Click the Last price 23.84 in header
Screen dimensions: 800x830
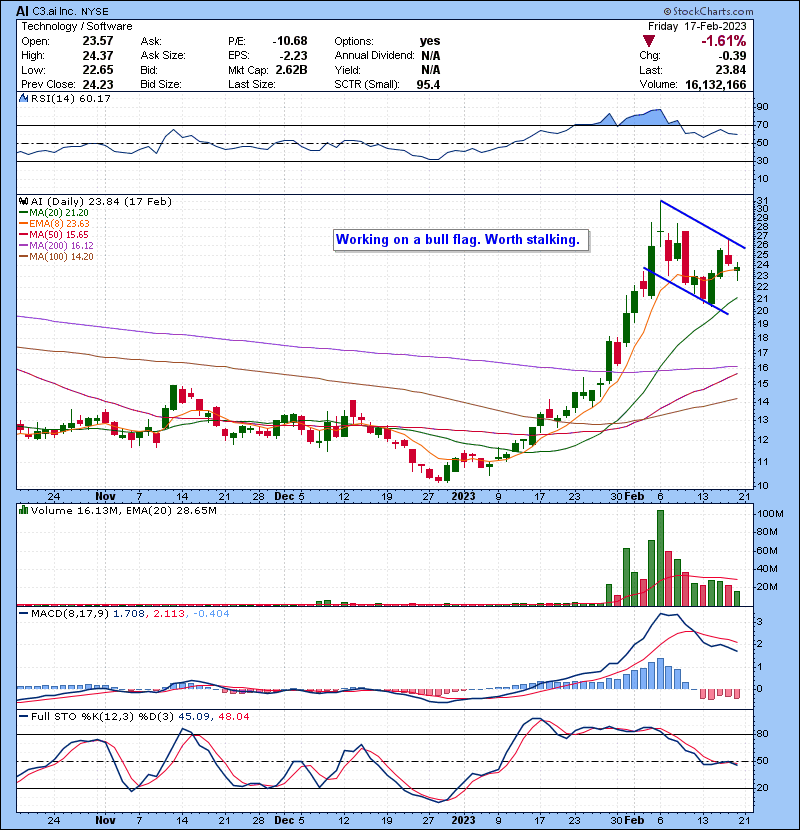[731, 70]
